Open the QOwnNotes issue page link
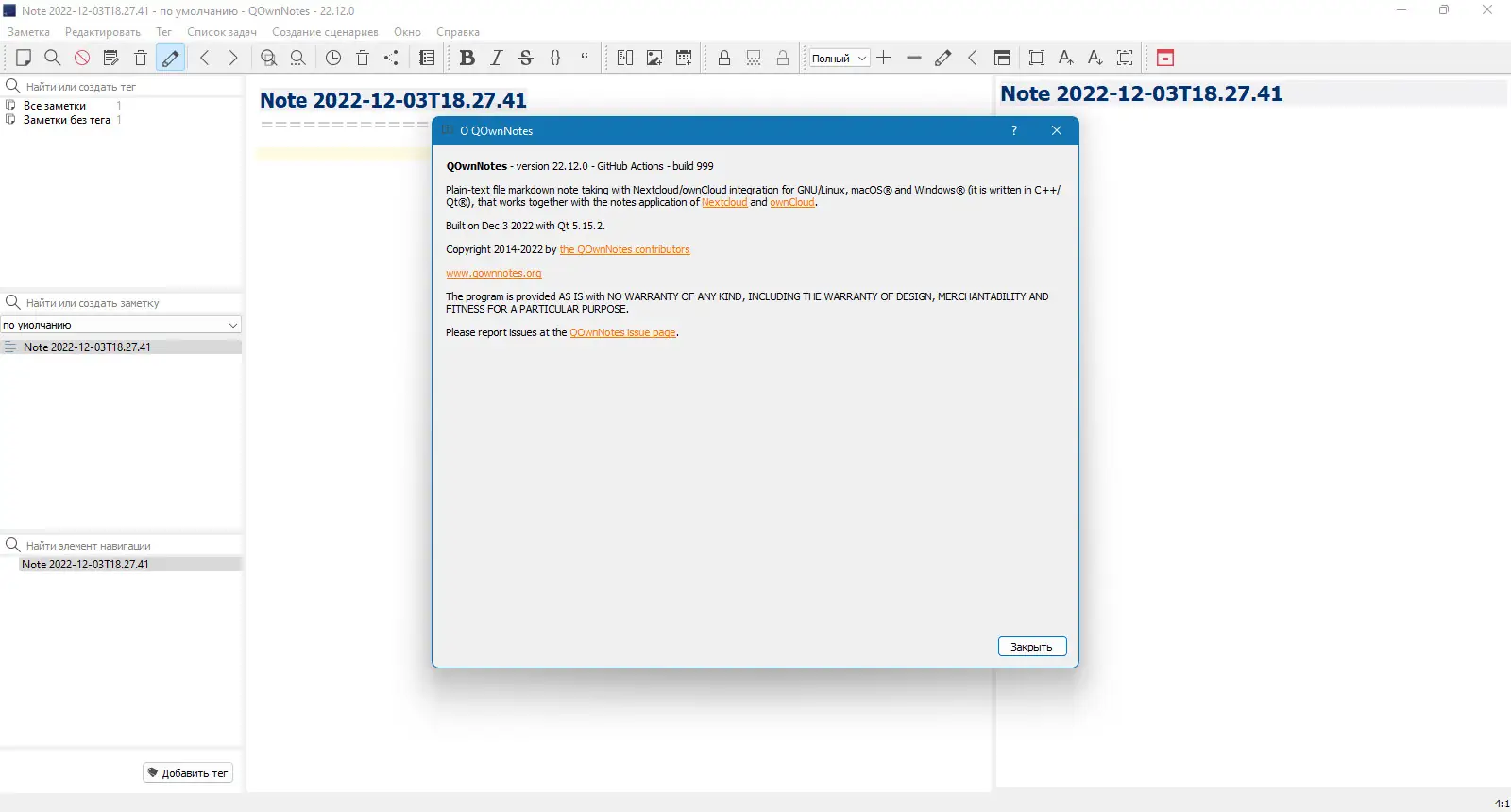 click(623, 332)
